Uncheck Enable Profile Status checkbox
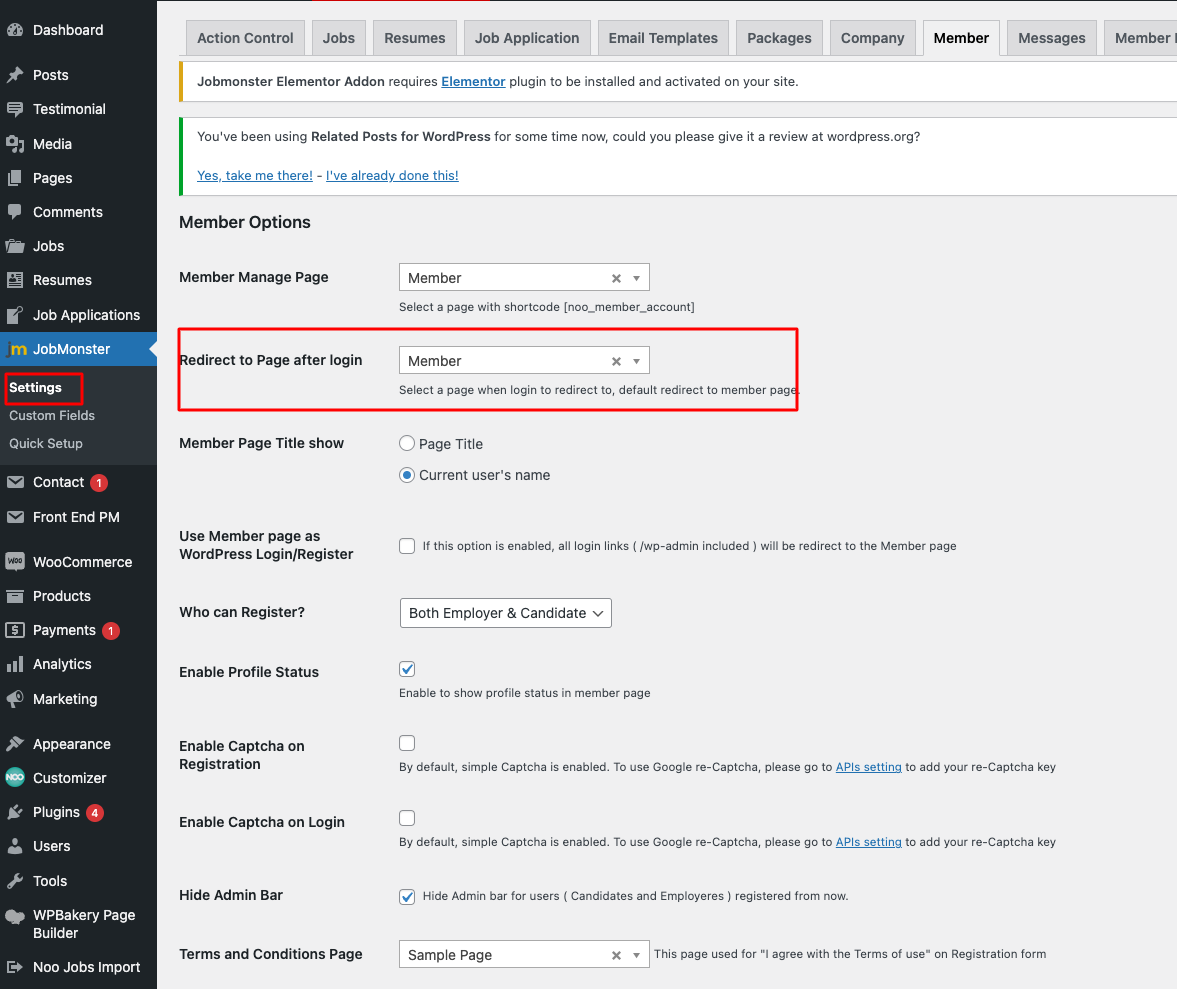Viewport: 1177px width, 989px height. 407,669
